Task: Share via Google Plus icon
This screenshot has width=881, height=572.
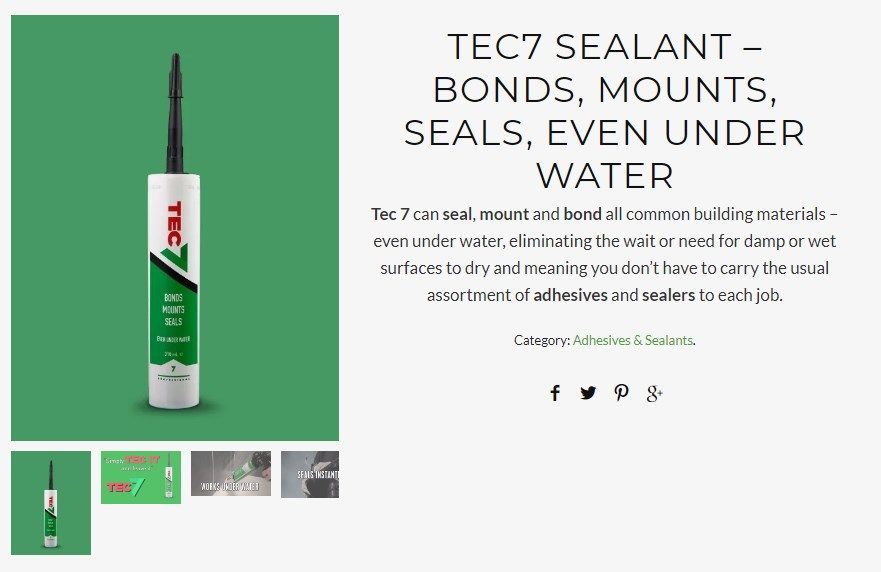Action: (x=655, y=393)
